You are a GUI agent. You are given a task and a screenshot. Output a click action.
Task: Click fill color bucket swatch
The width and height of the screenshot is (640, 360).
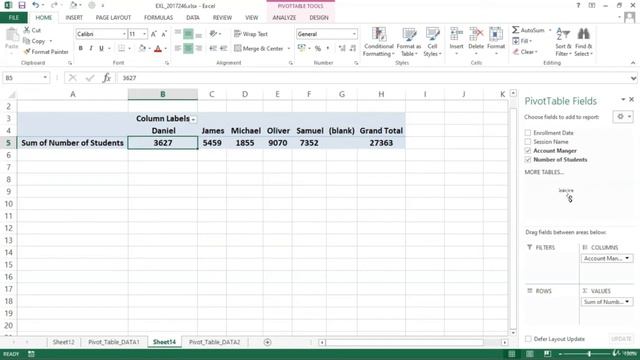point(142,49)
